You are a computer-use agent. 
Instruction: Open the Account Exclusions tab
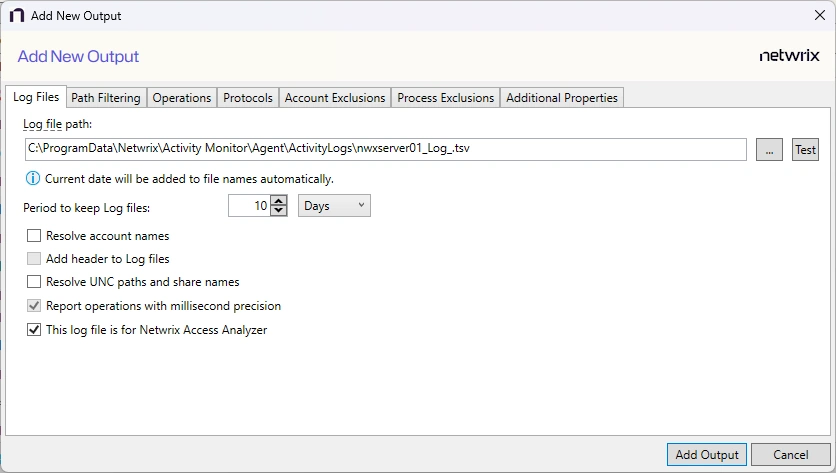(x=335, y=98)
